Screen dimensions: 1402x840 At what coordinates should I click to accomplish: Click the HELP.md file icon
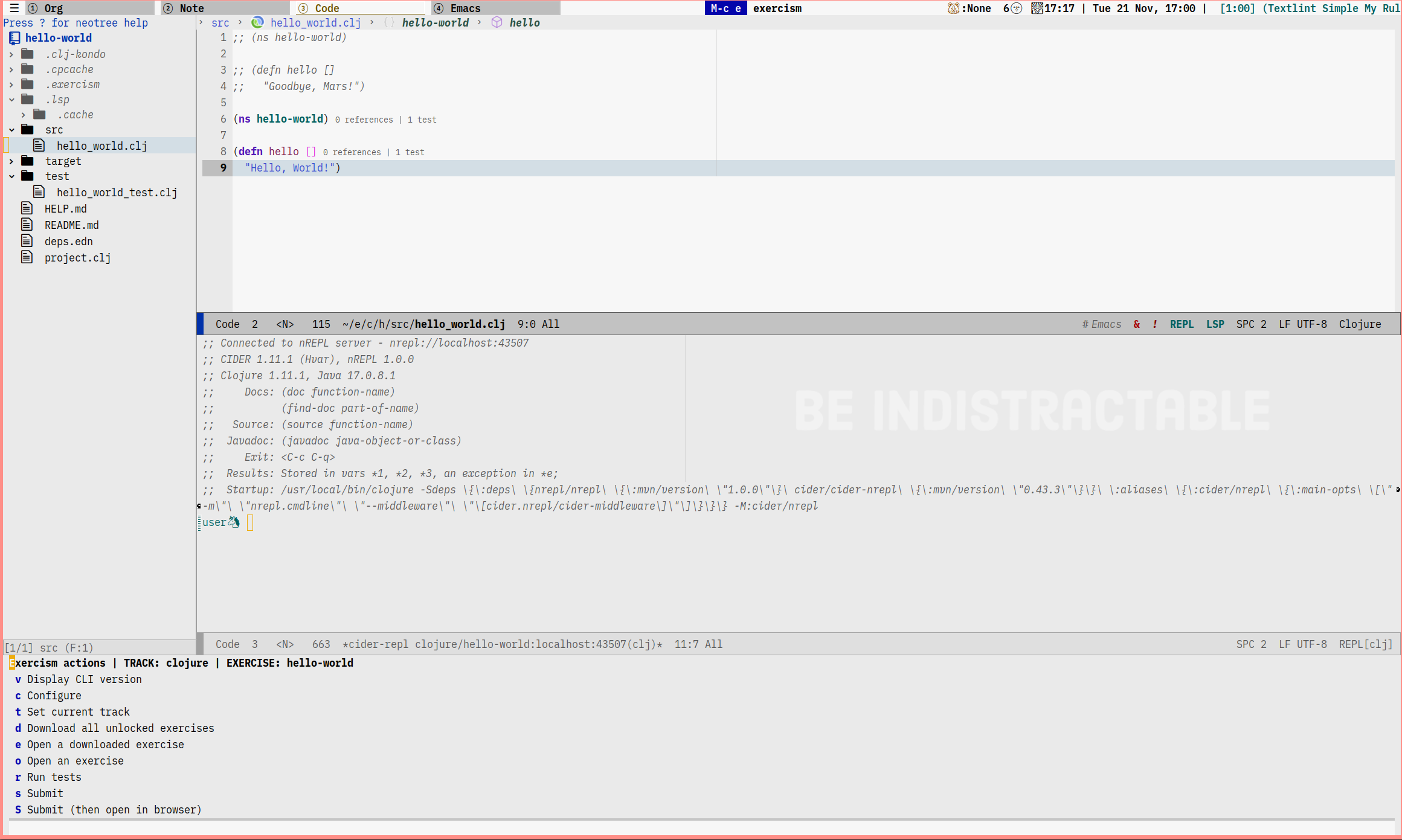click(x=27, y=208)
